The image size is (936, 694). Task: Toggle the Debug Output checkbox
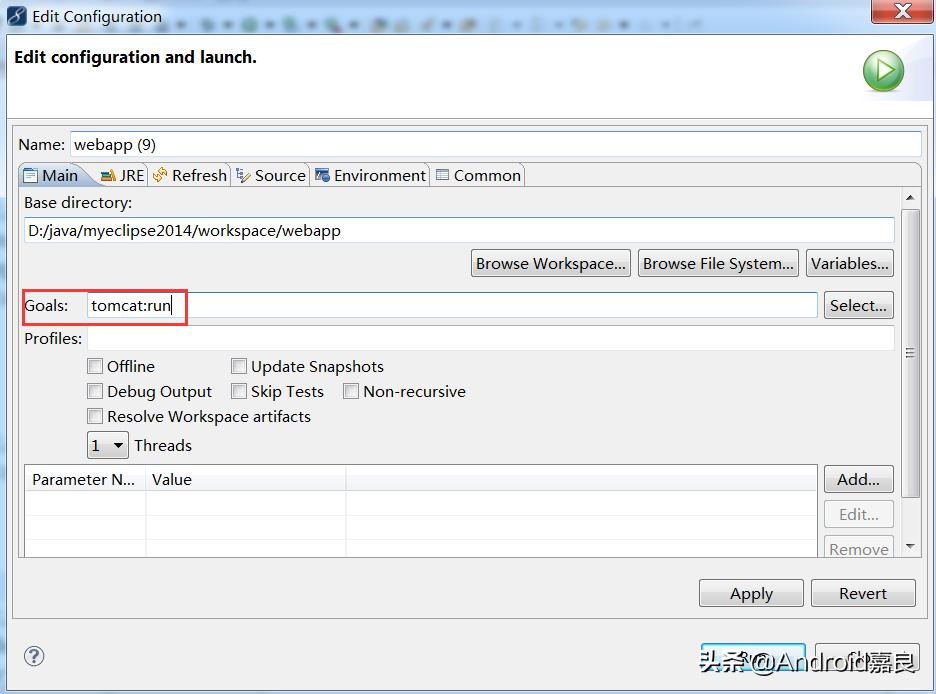pos(96,392)
